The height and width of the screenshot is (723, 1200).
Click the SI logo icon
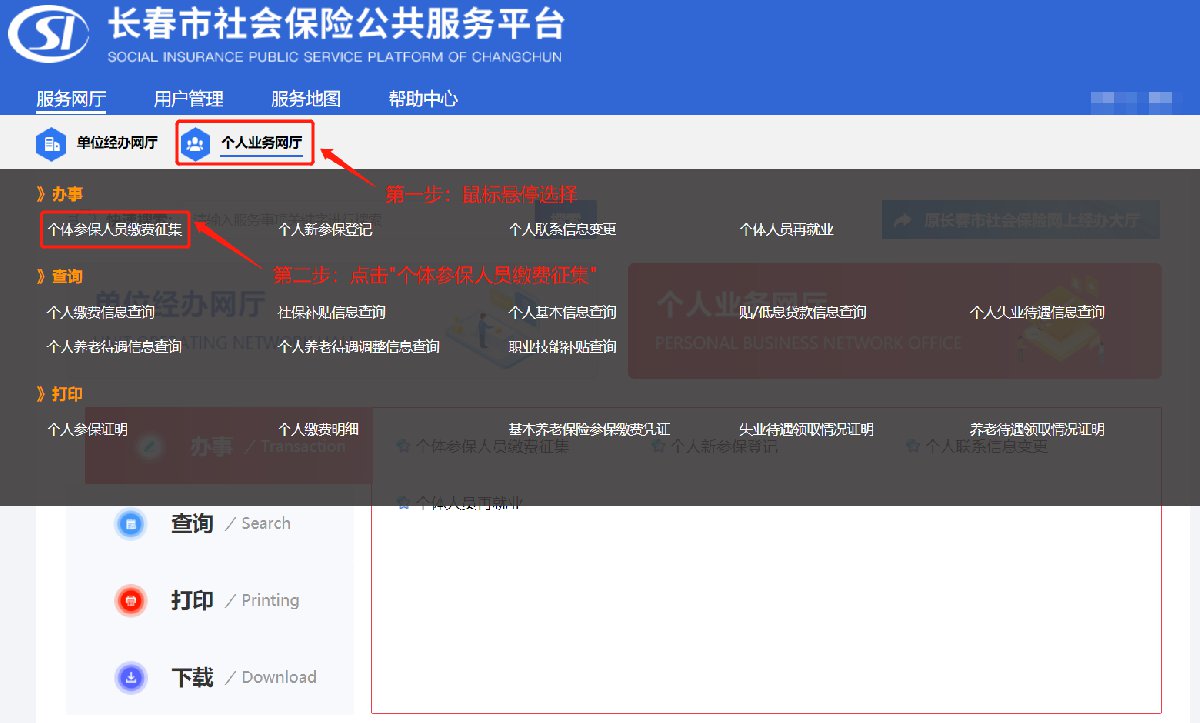pos(49,37)
